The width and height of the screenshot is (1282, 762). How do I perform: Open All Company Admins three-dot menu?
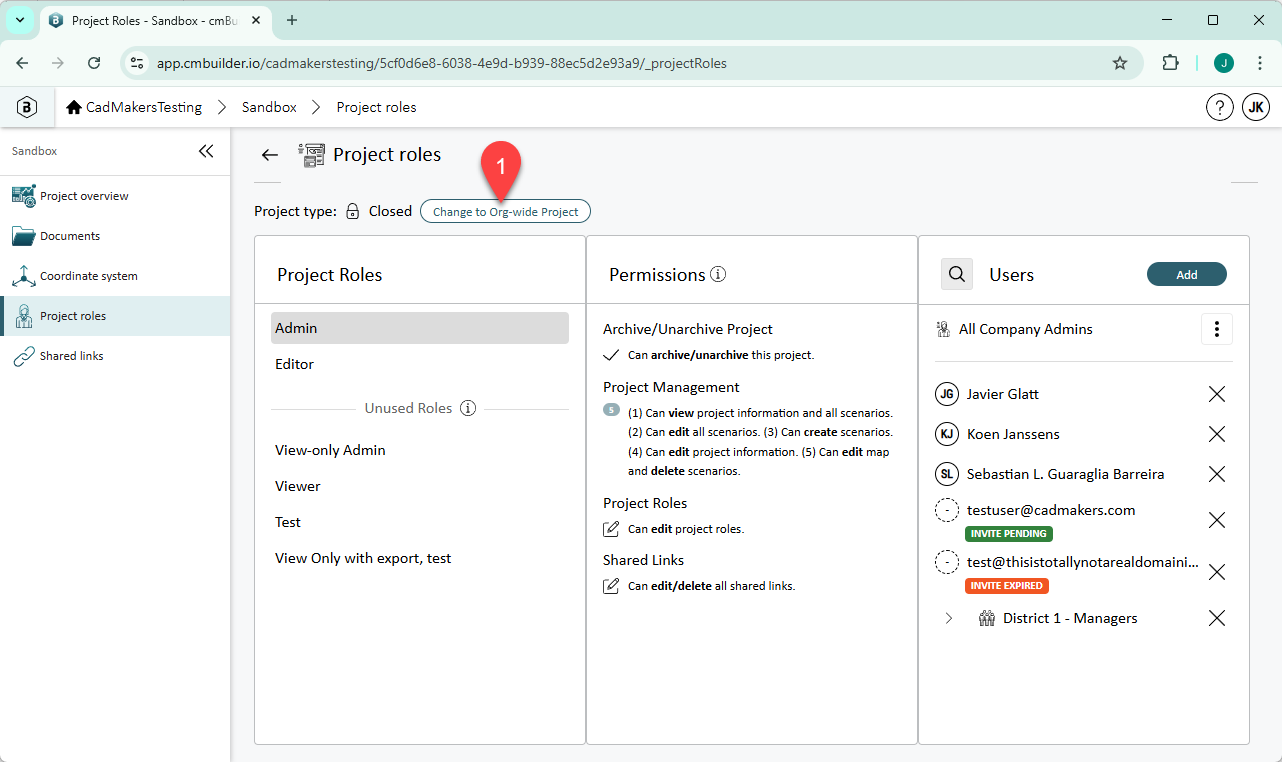1217,329
